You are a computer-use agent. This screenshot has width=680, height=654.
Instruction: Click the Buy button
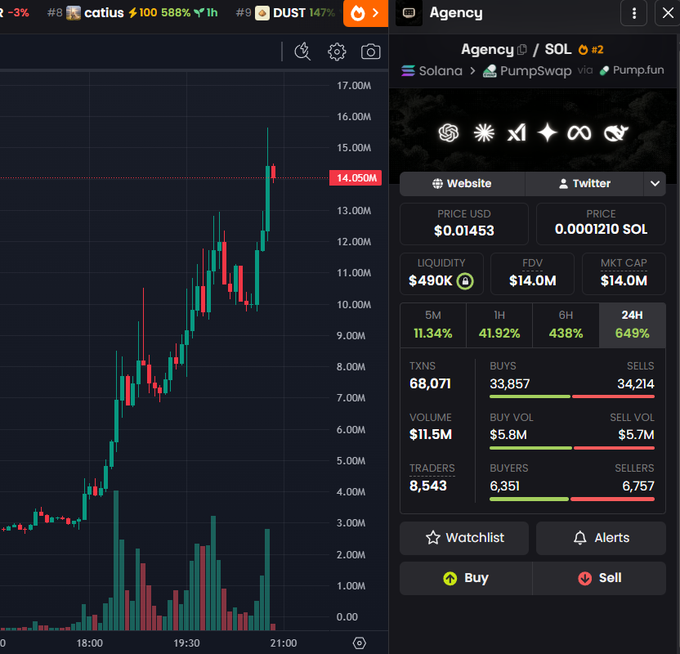tap(466, 578)
